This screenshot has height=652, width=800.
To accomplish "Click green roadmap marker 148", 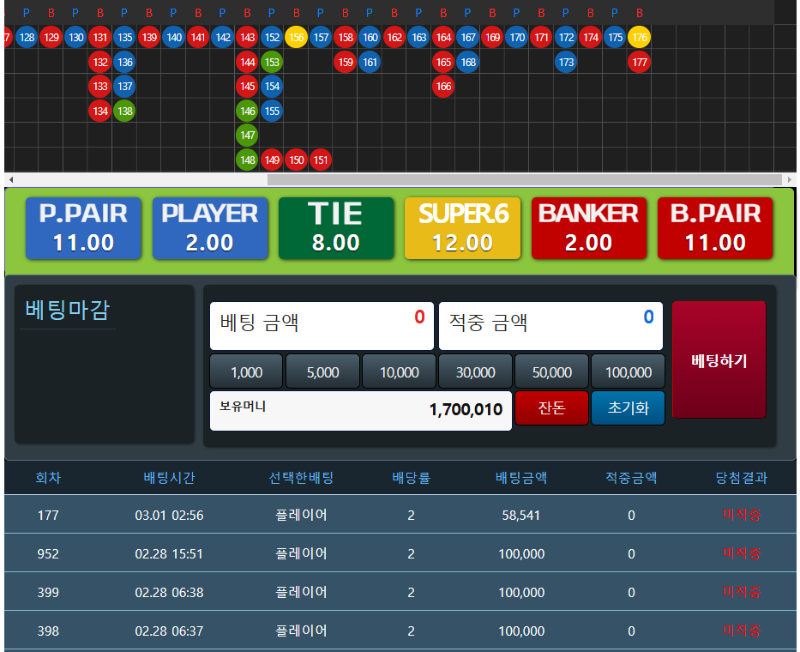I will 247,160.
